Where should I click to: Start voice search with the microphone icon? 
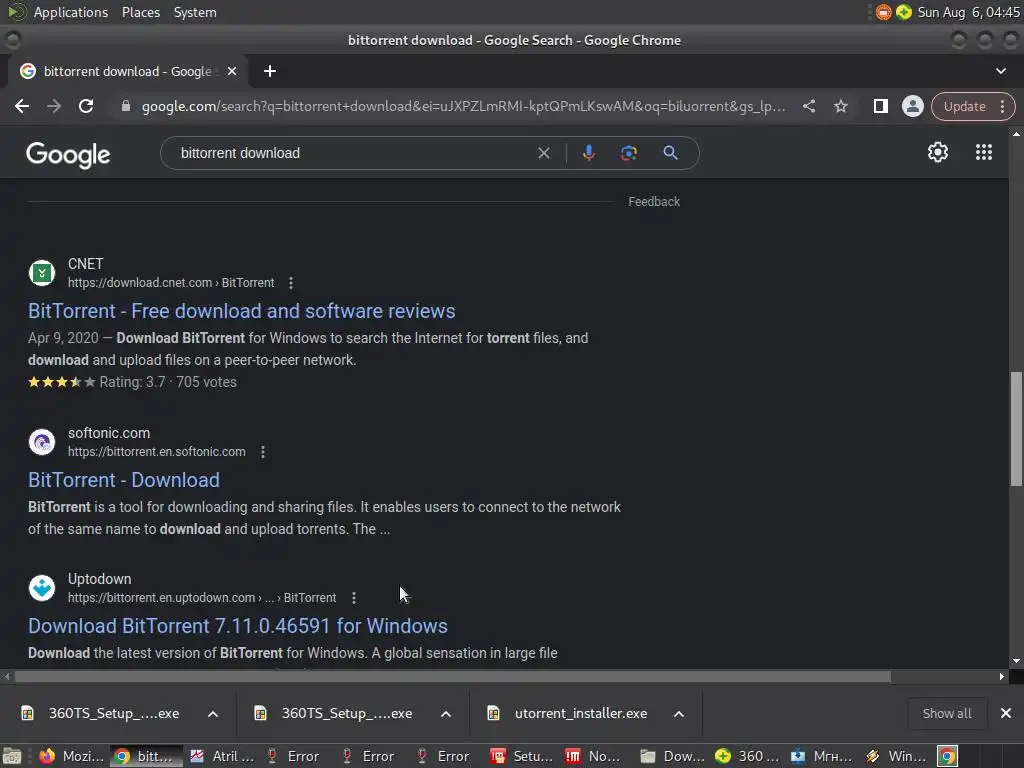(x=588, y=153)
